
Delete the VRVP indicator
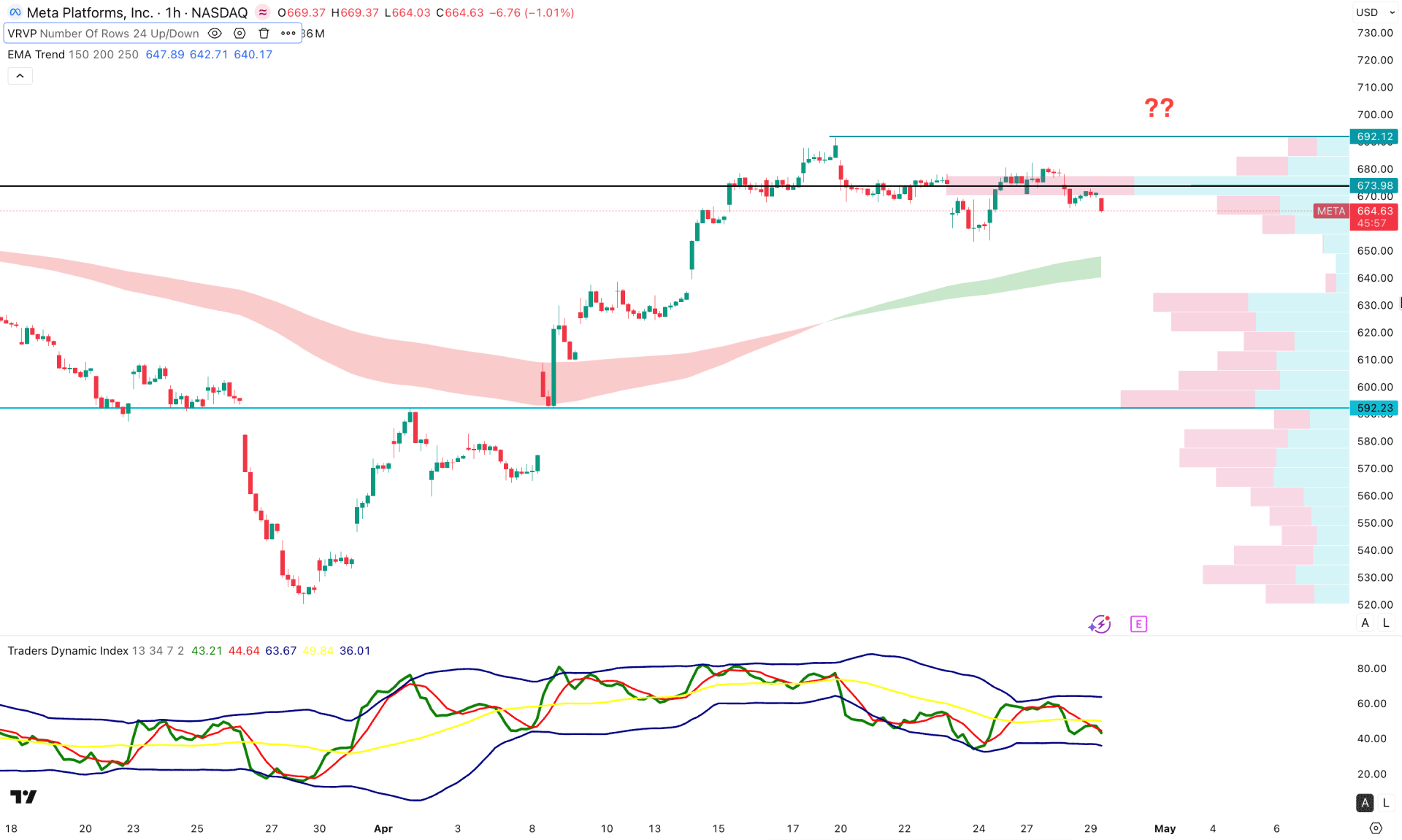coord(264,34)
